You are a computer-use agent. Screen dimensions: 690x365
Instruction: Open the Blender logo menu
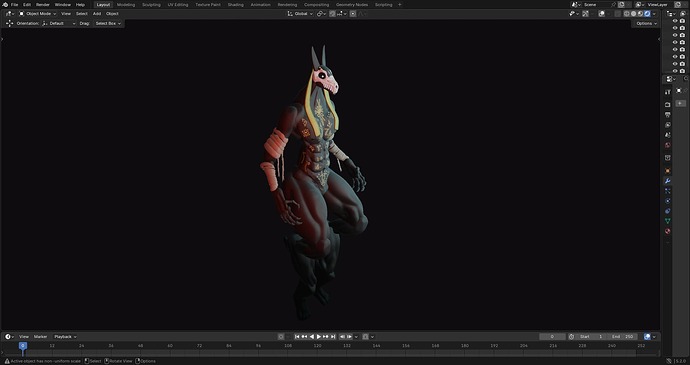[5, 4]
